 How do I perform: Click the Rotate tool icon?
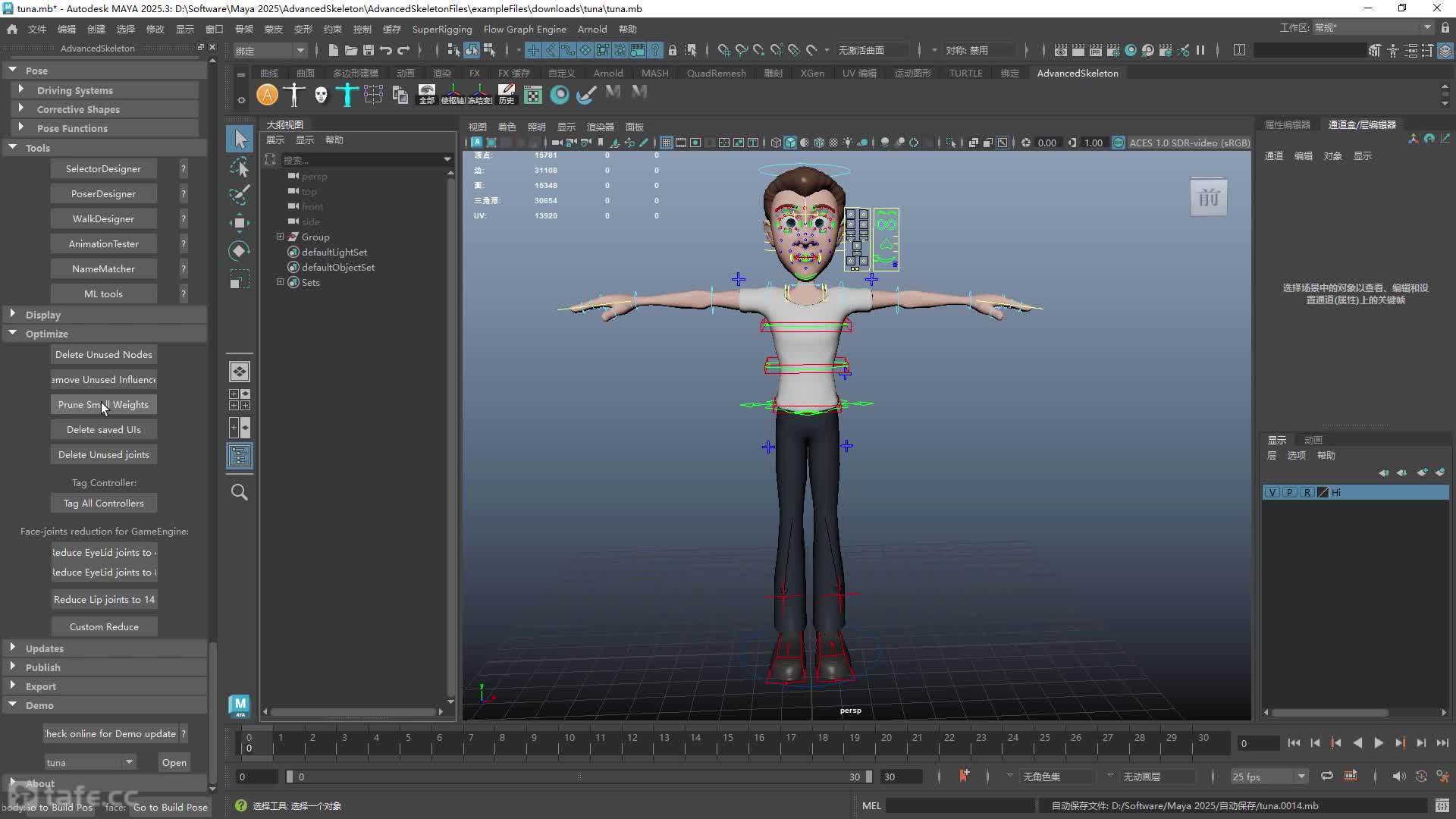pos(240,251)
